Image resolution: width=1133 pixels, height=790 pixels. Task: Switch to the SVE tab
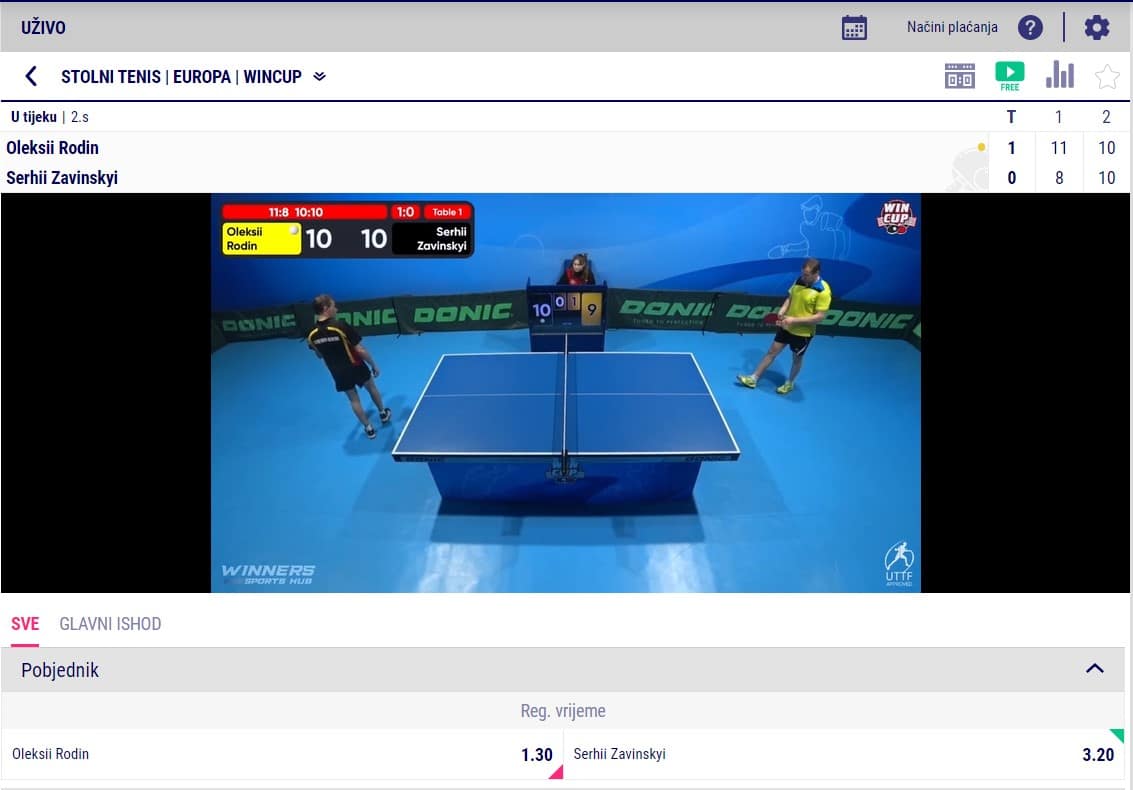(25, 624)
